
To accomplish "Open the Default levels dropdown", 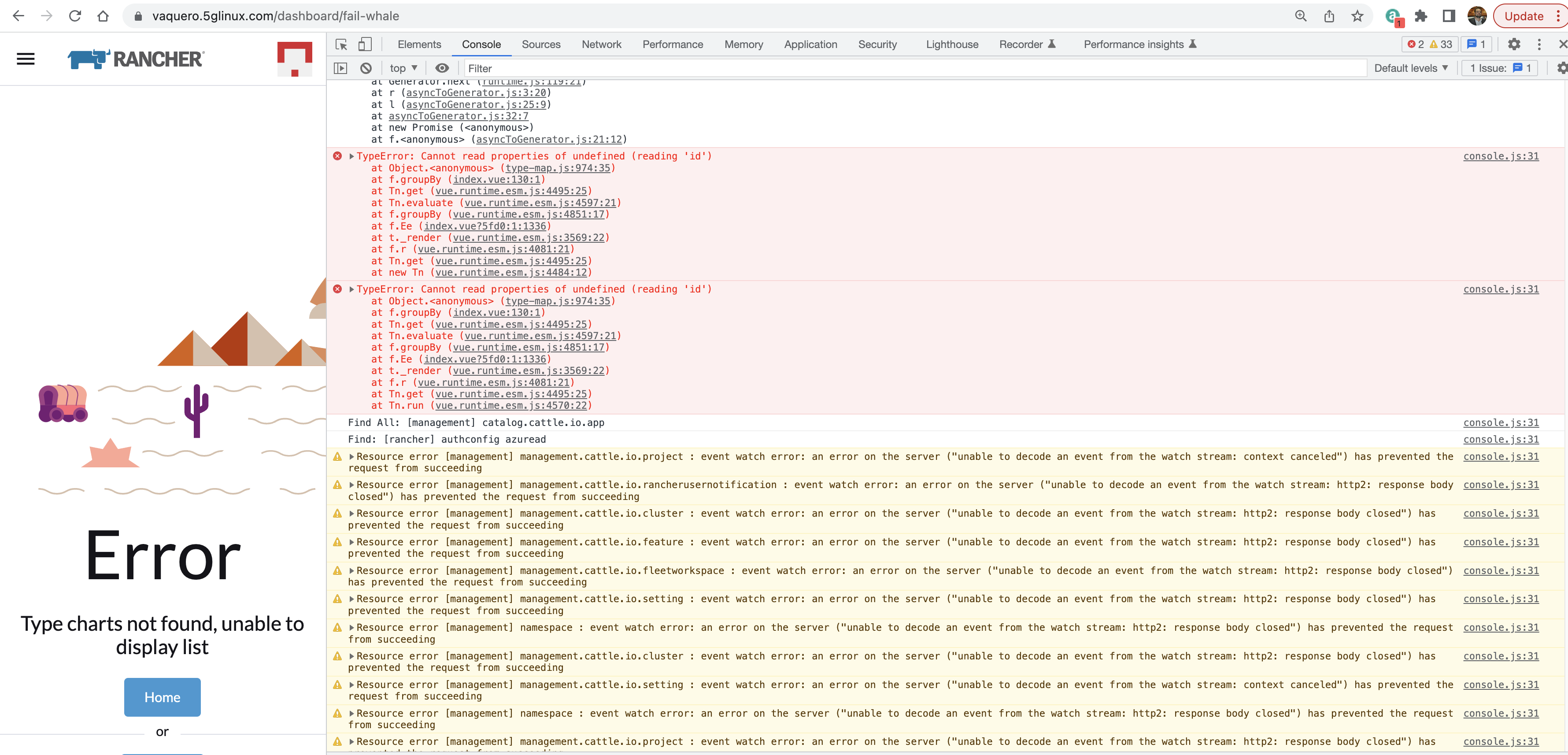I will click(x=1410, y=68).
